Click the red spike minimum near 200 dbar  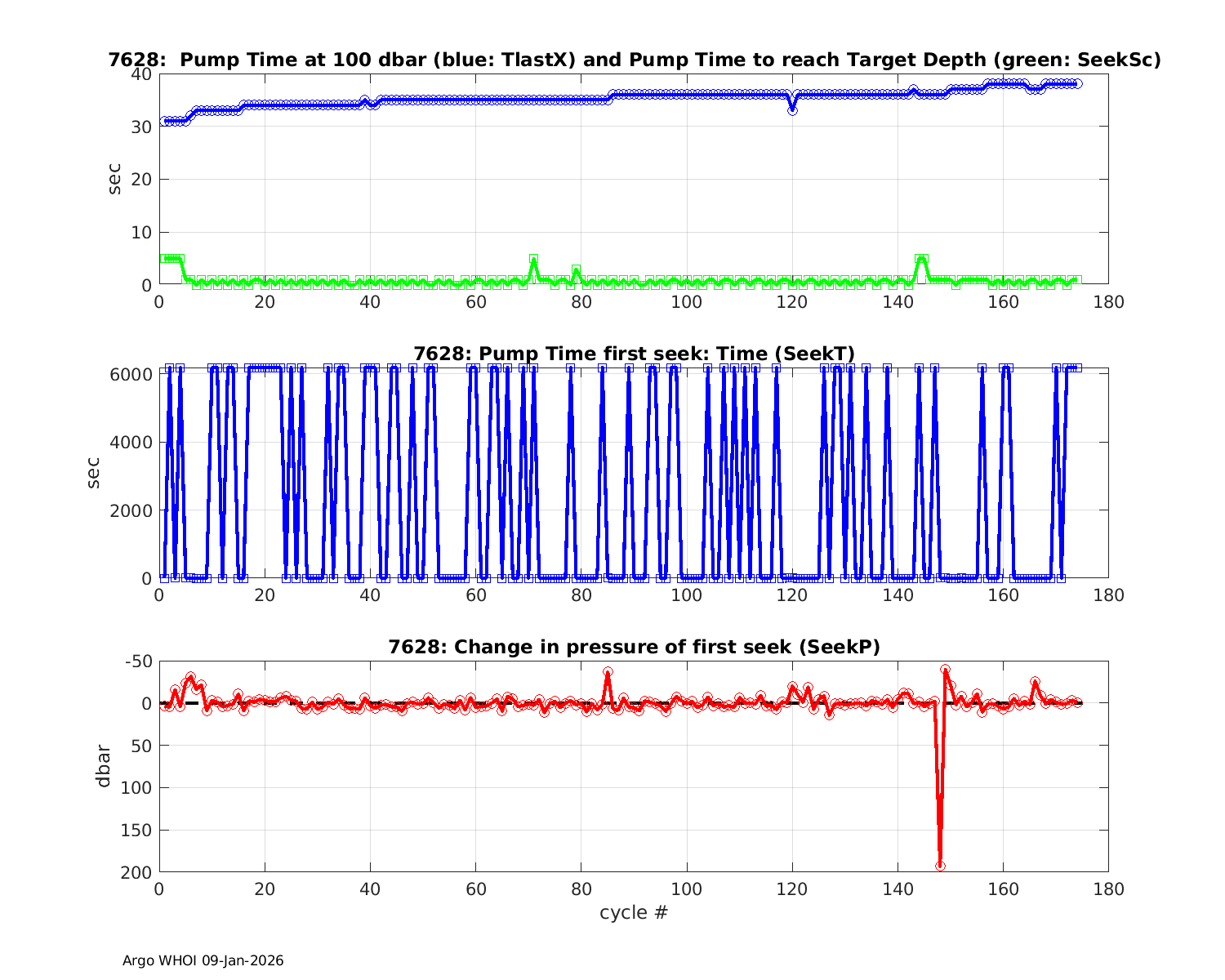[x=940, y=866]
